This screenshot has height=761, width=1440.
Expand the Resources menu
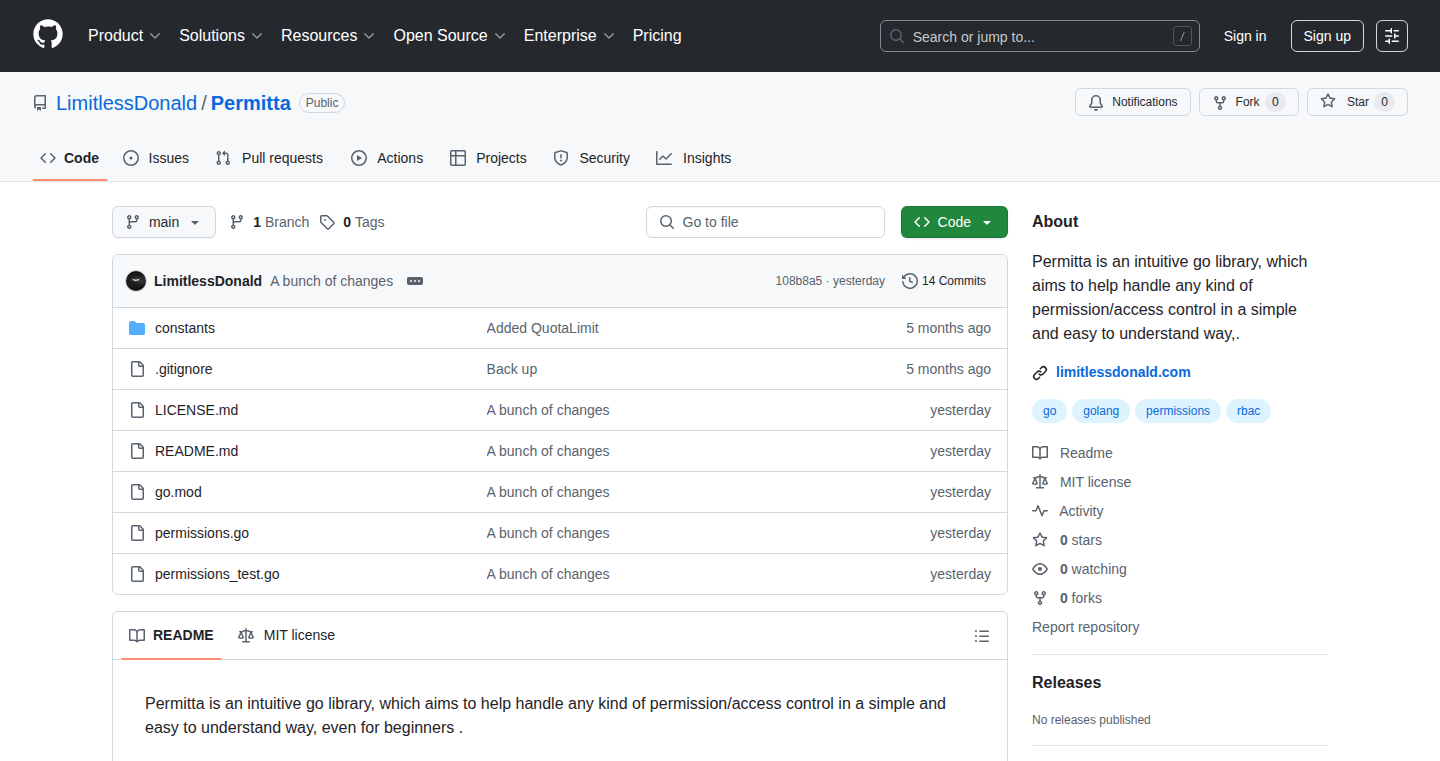328,36
